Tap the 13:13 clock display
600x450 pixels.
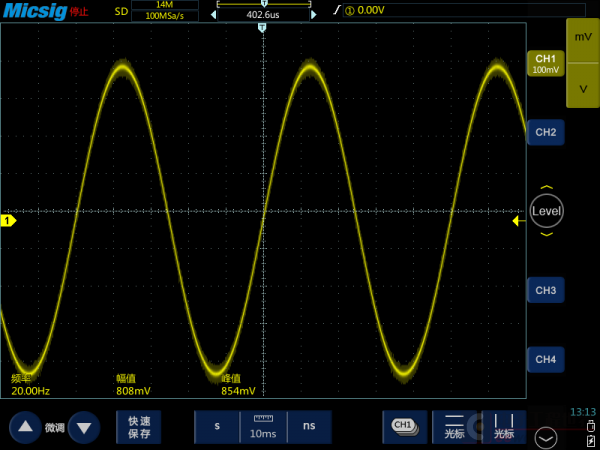[583, 412]
